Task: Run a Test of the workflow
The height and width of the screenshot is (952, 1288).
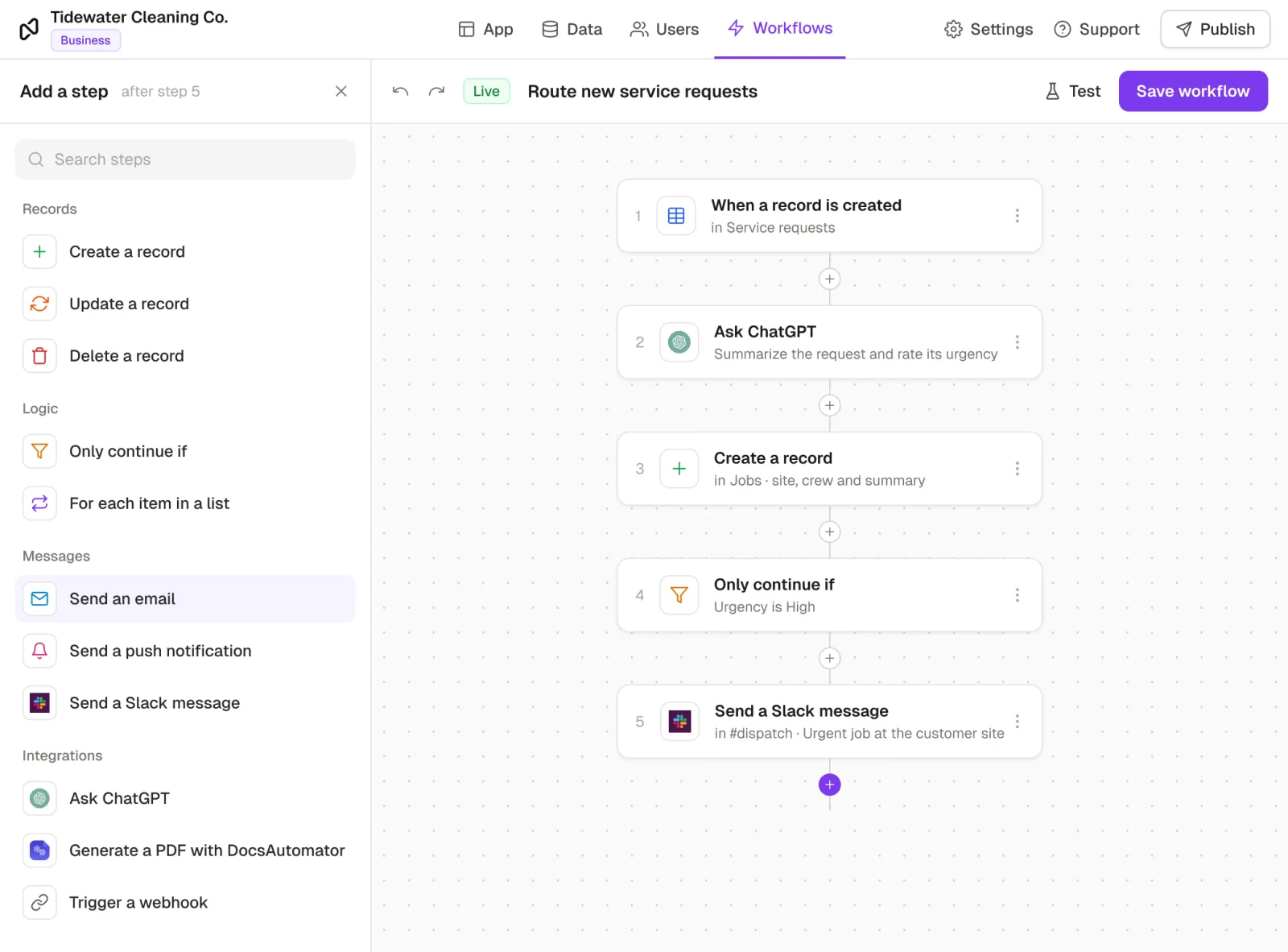Action: [x=1073, y=91]
